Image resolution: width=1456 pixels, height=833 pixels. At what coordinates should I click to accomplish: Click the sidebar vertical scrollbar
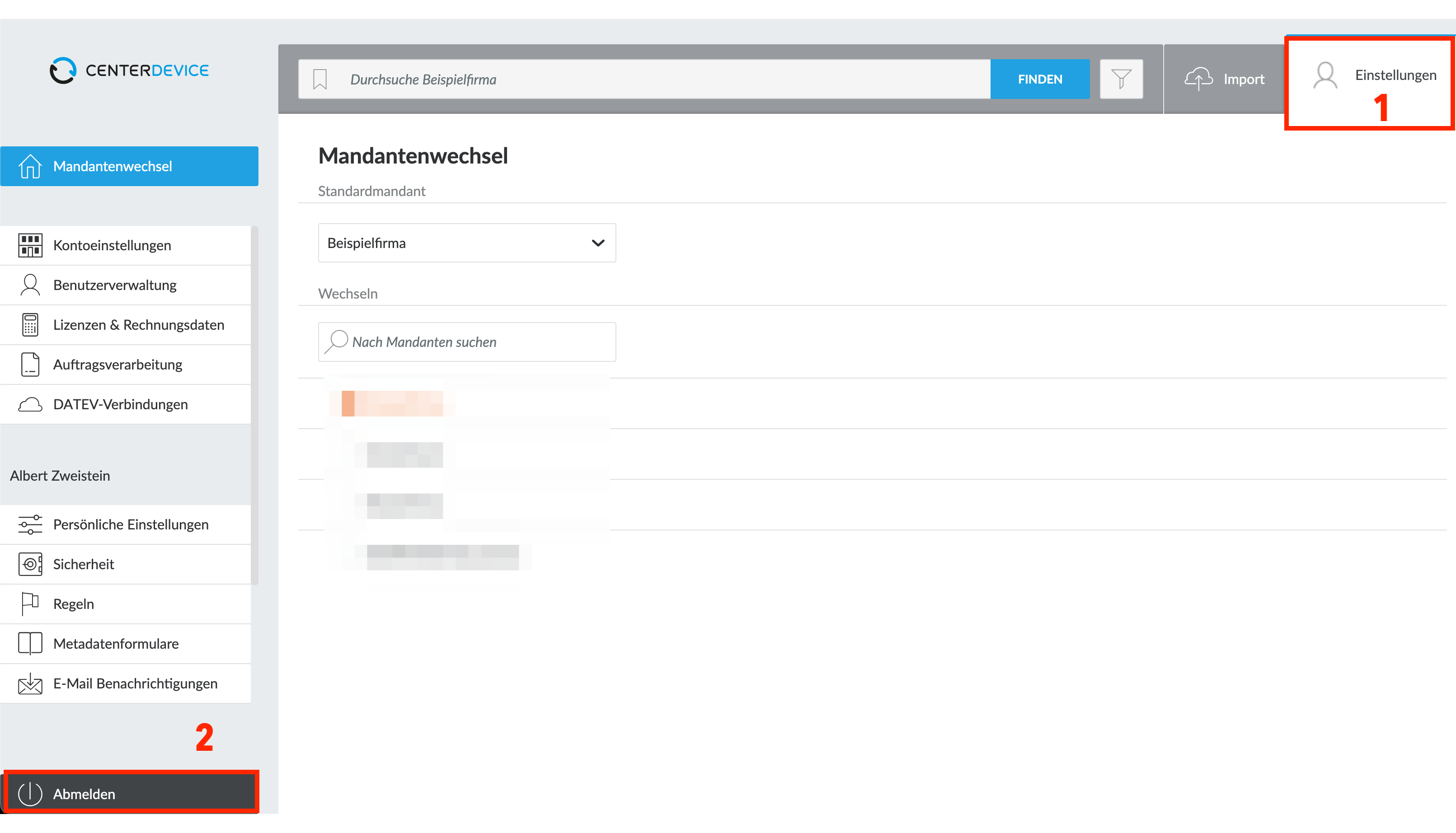(255, 406)
